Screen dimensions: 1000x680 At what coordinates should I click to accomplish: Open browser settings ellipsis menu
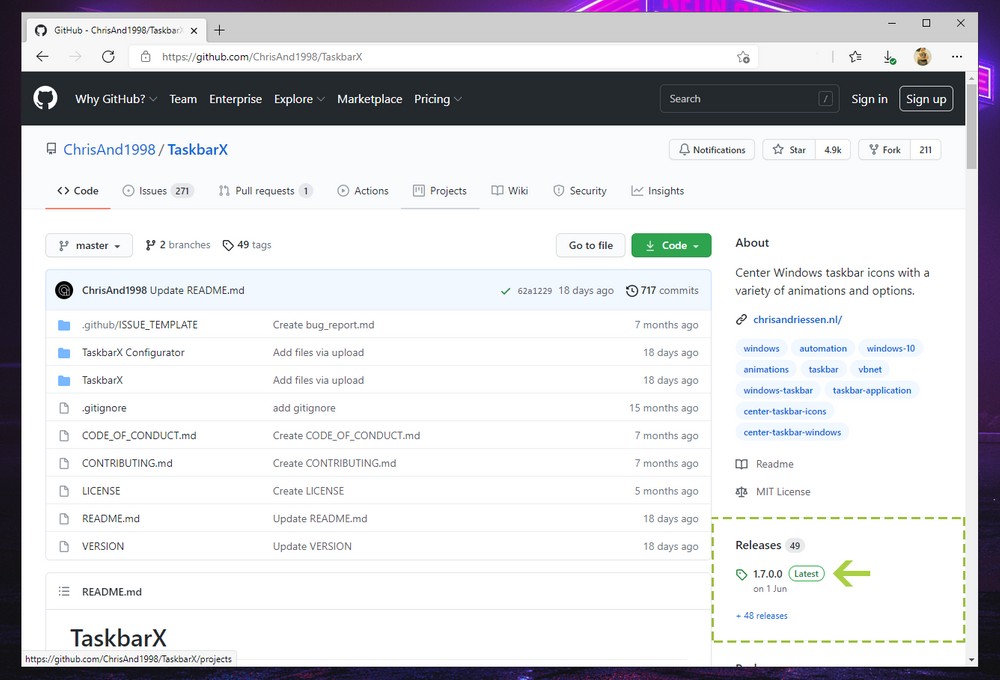957,57
